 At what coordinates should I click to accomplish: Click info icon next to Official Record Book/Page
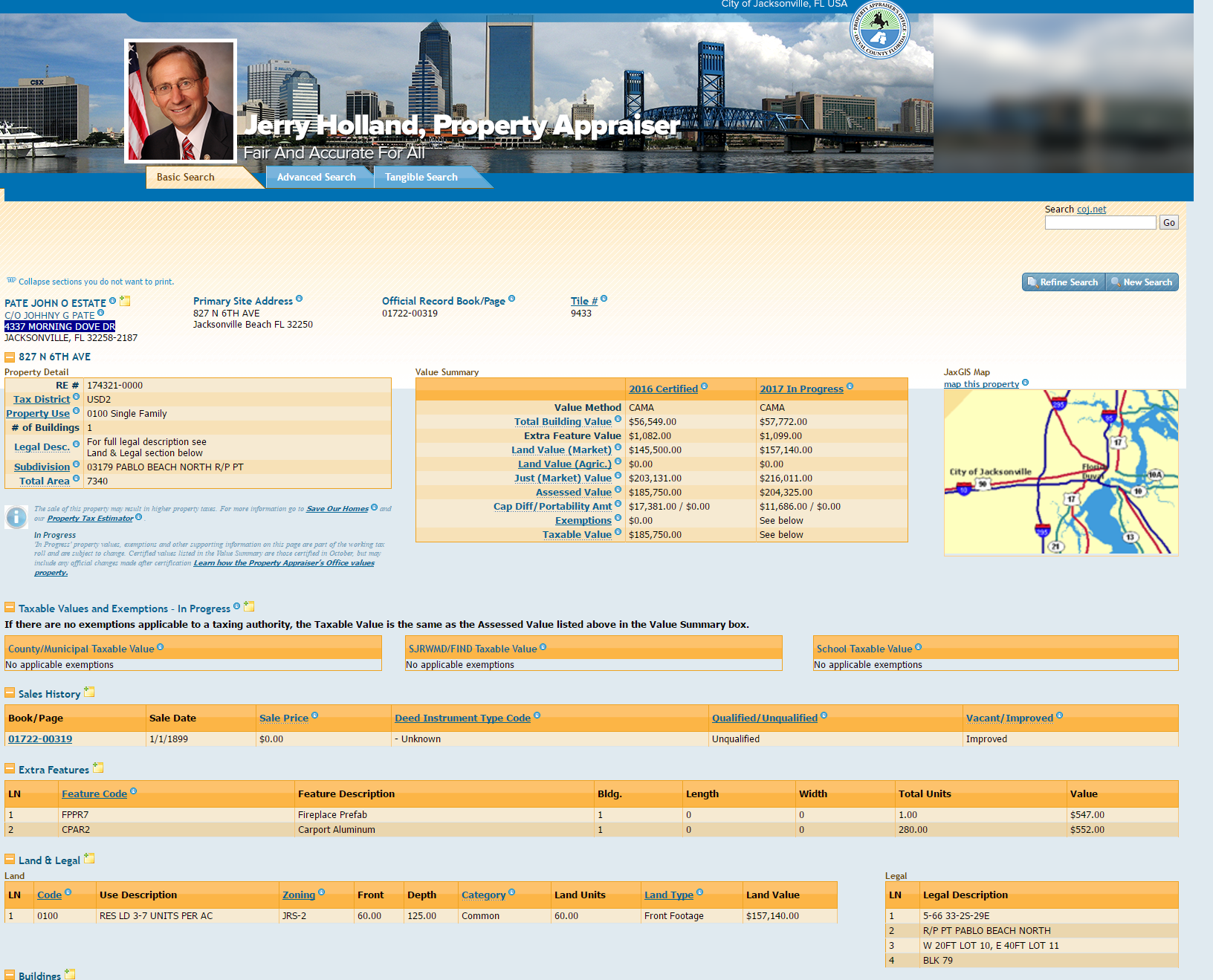[x=511, y=299]
